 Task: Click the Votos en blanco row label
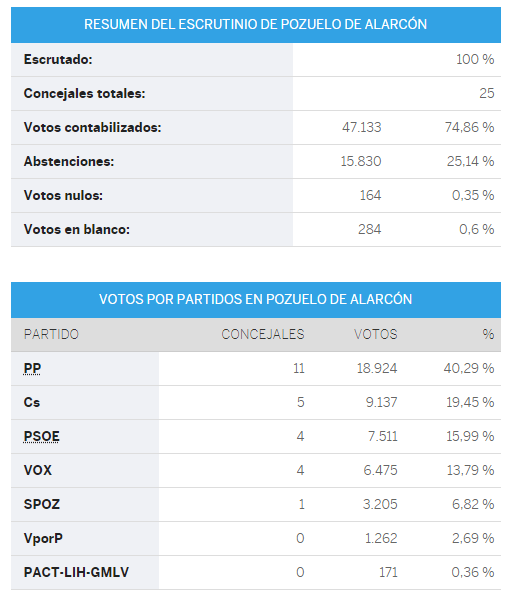(77, 230)
